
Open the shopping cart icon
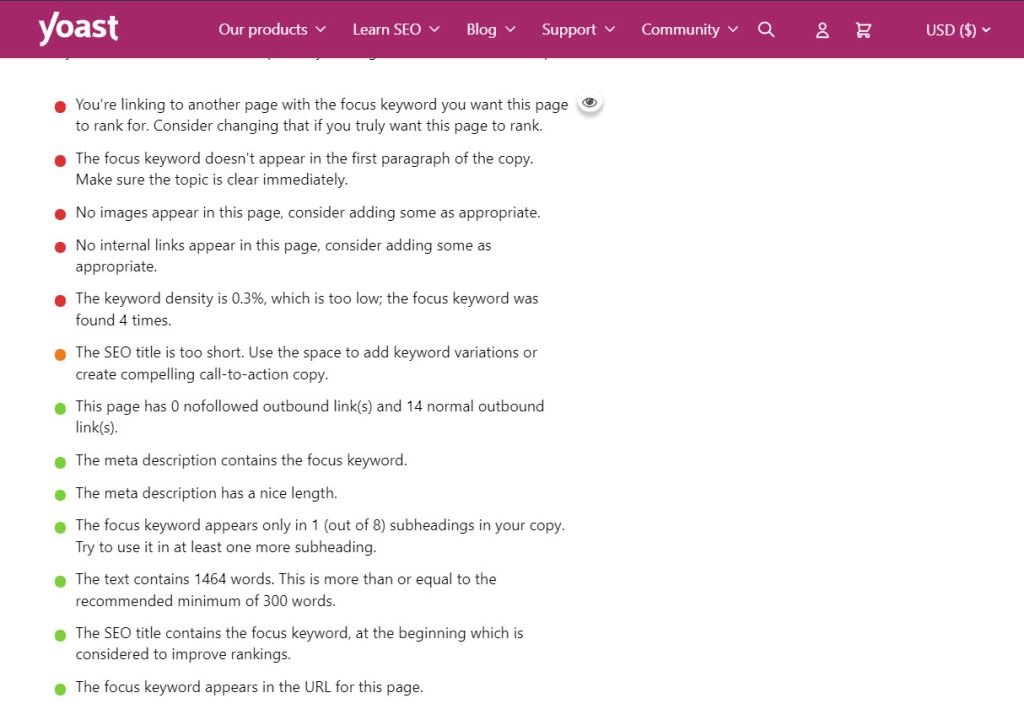(x=863, y=30)
